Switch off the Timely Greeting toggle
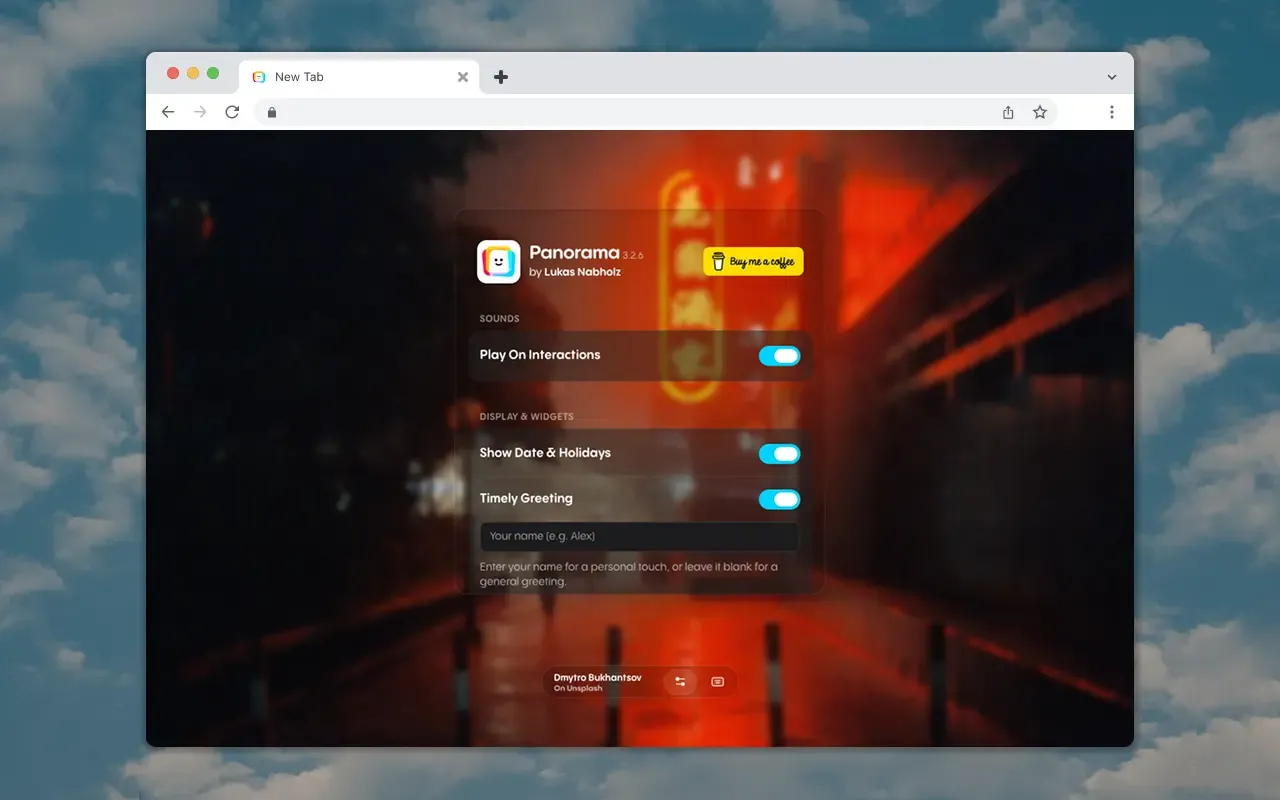Viewport: 1280px width, 800px height. [x=780, y=499]
